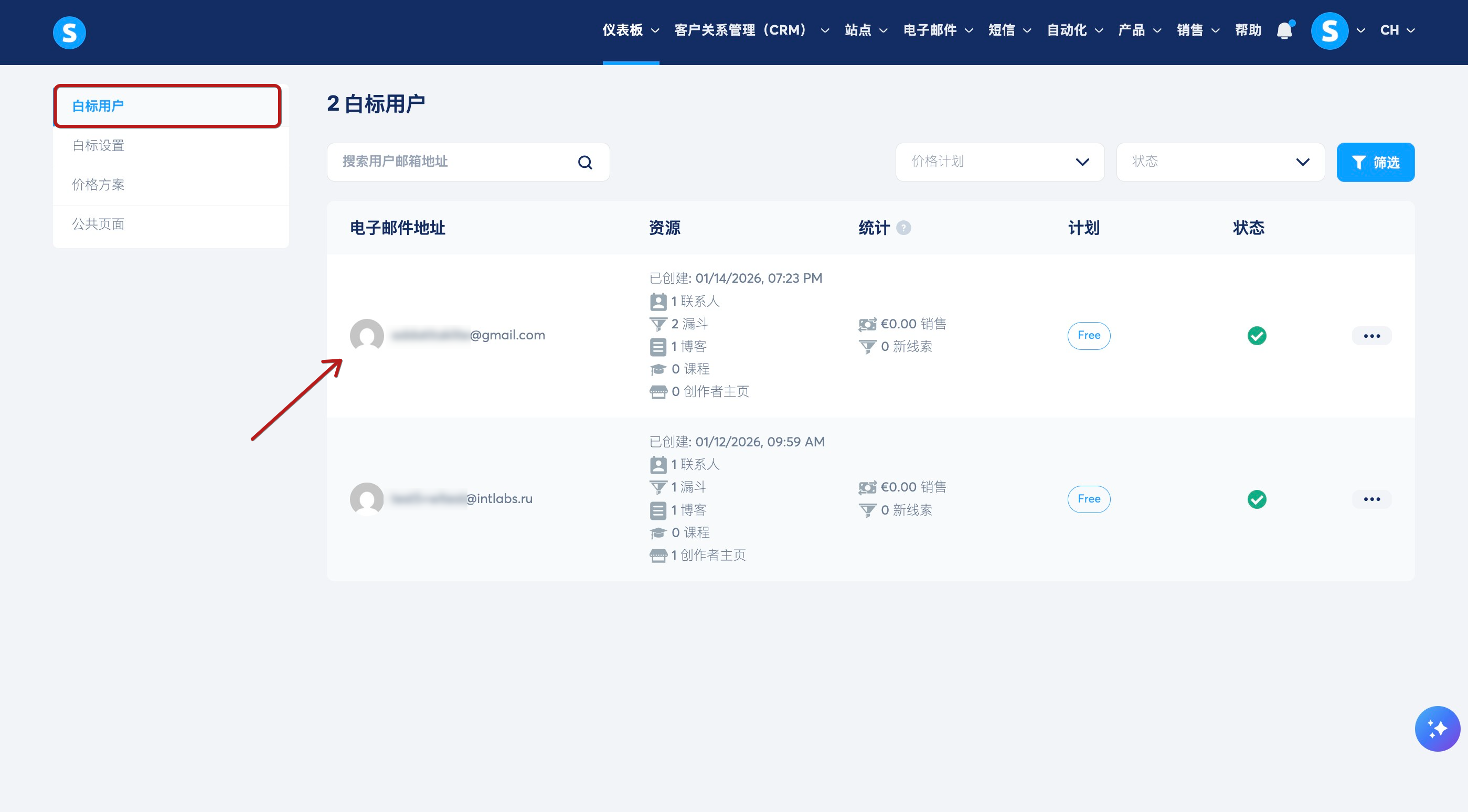
Task: Click the search magnifier icon
Action: pos(584,163)
